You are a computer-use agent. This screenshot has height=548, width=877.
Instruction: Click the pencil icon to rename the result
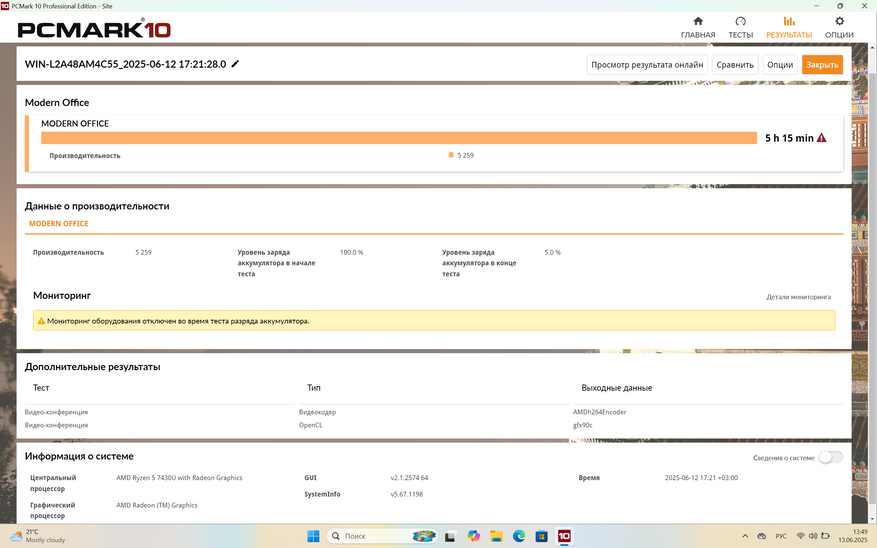[236, 64]
